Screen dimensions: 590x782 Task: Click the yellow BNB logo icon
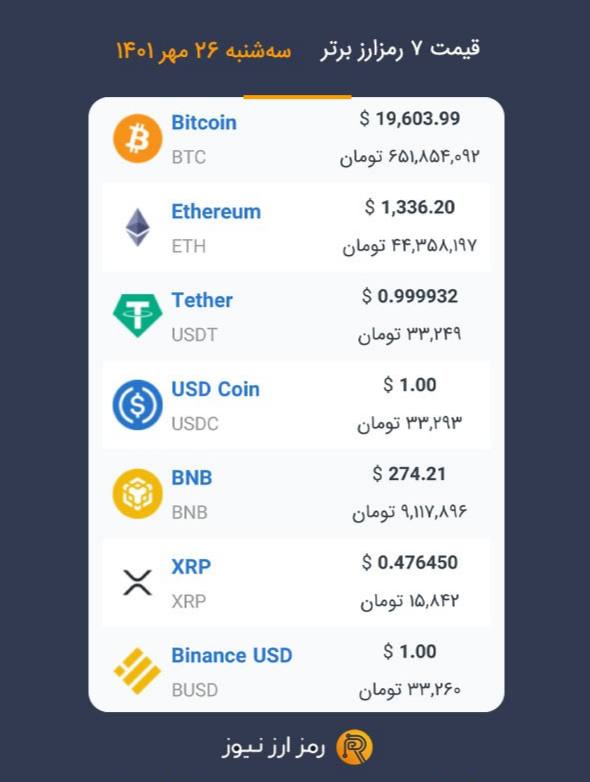click(137, 494)
